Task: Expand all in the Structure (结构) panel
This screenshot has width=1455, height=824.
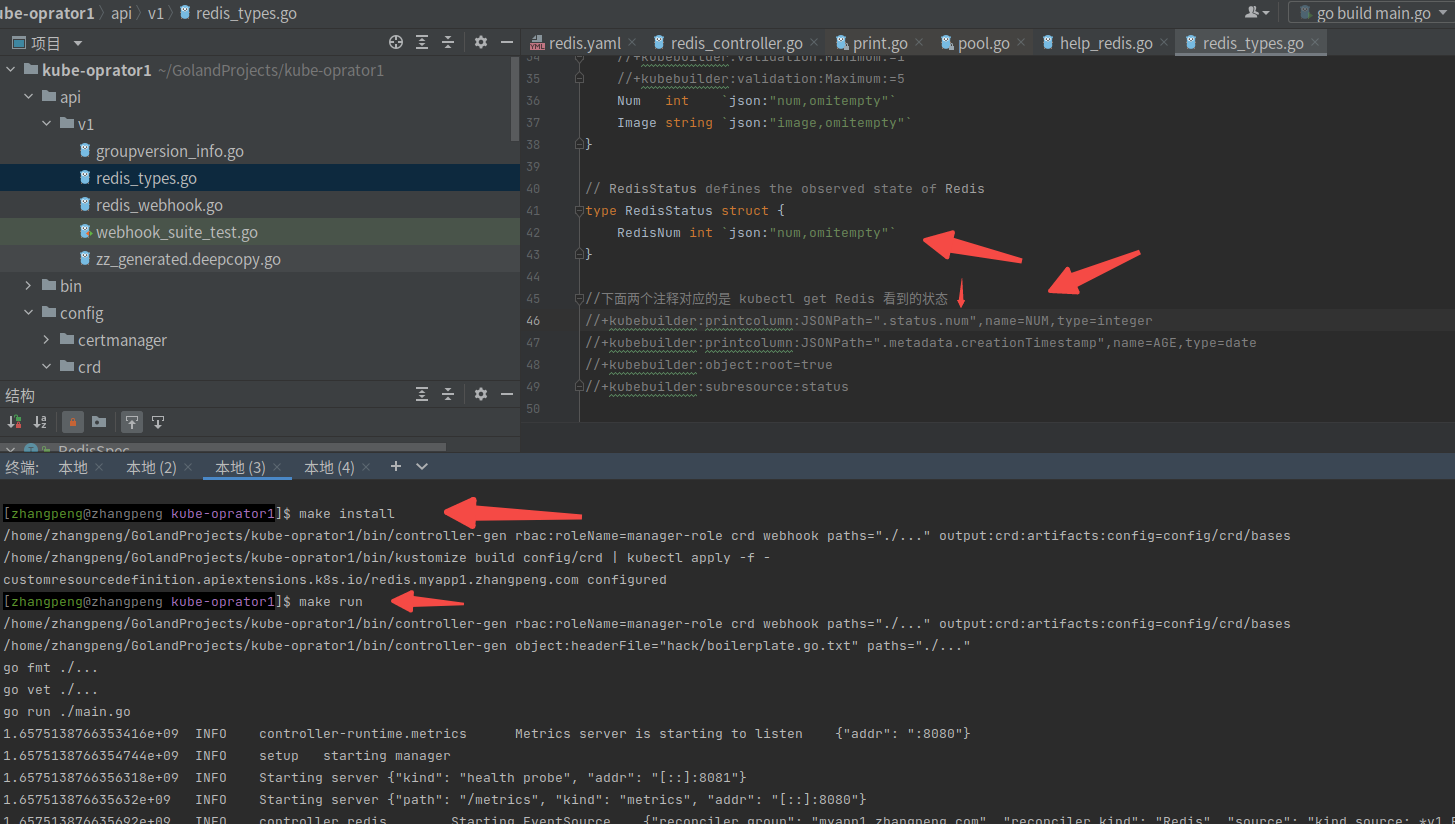Action: [x=422, y=394]
